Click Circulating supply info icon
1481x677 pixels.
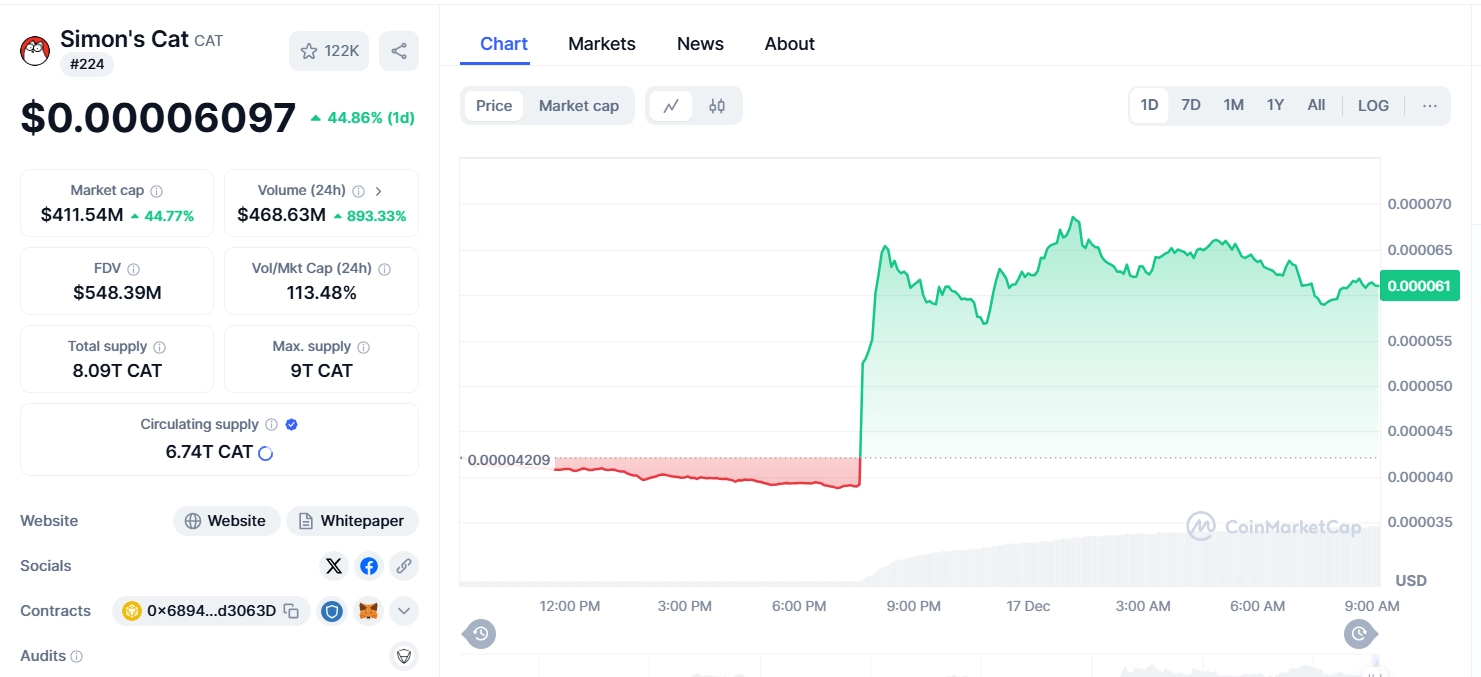(271, 425)
